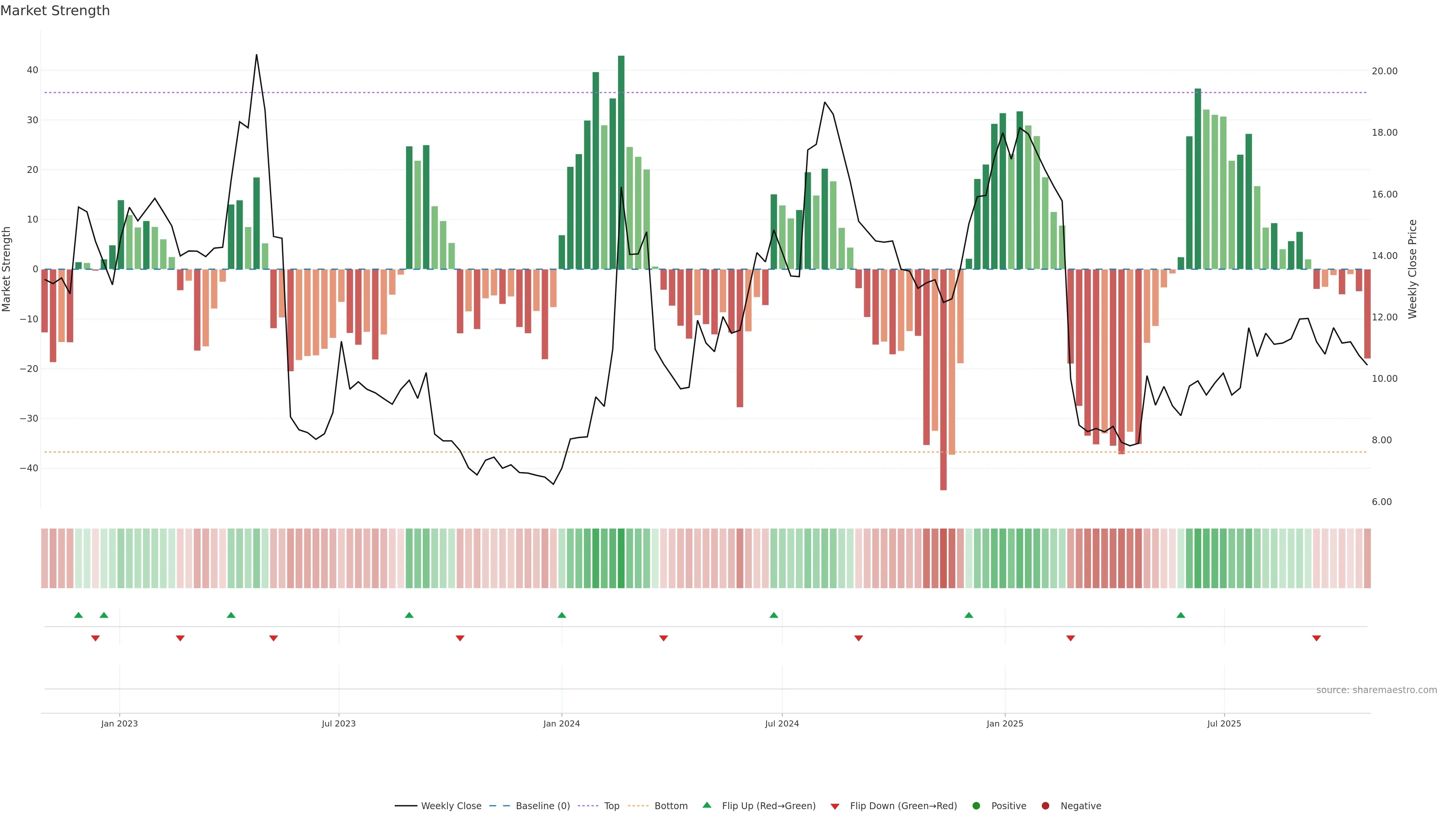Click the dark green heatmap cell near early 2024
Viewport: 1456px width, 819px height.
point(621,559)
